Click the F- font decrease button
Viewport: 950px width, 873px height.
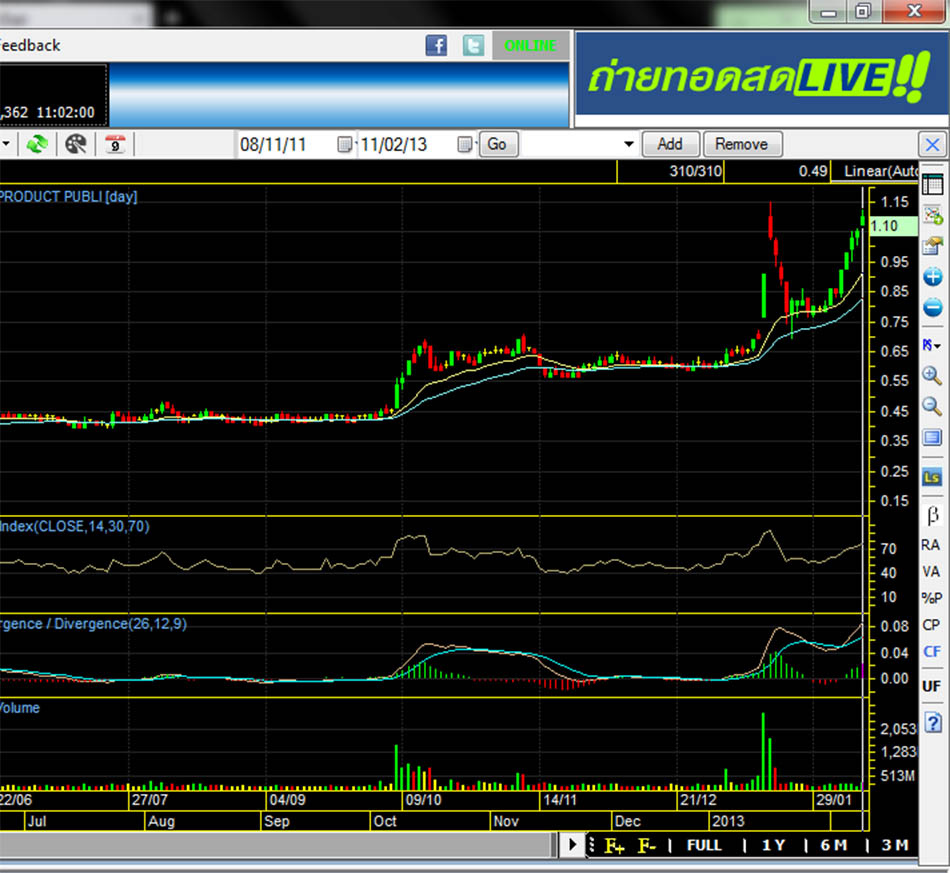coord(646,846)
